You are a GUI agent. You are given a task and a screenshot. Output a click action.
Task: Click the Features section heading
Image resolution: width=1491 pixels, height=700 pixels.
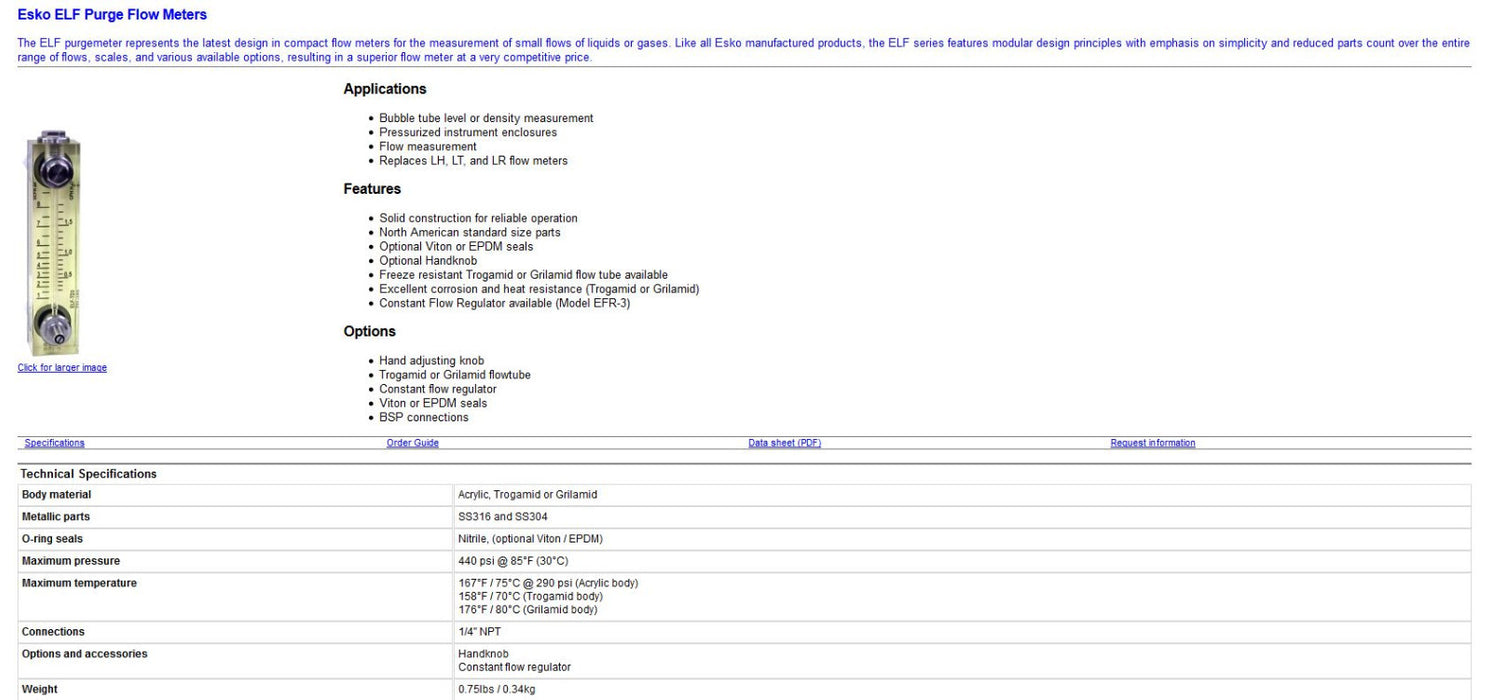pyautogui.click(x=372, y=189)
